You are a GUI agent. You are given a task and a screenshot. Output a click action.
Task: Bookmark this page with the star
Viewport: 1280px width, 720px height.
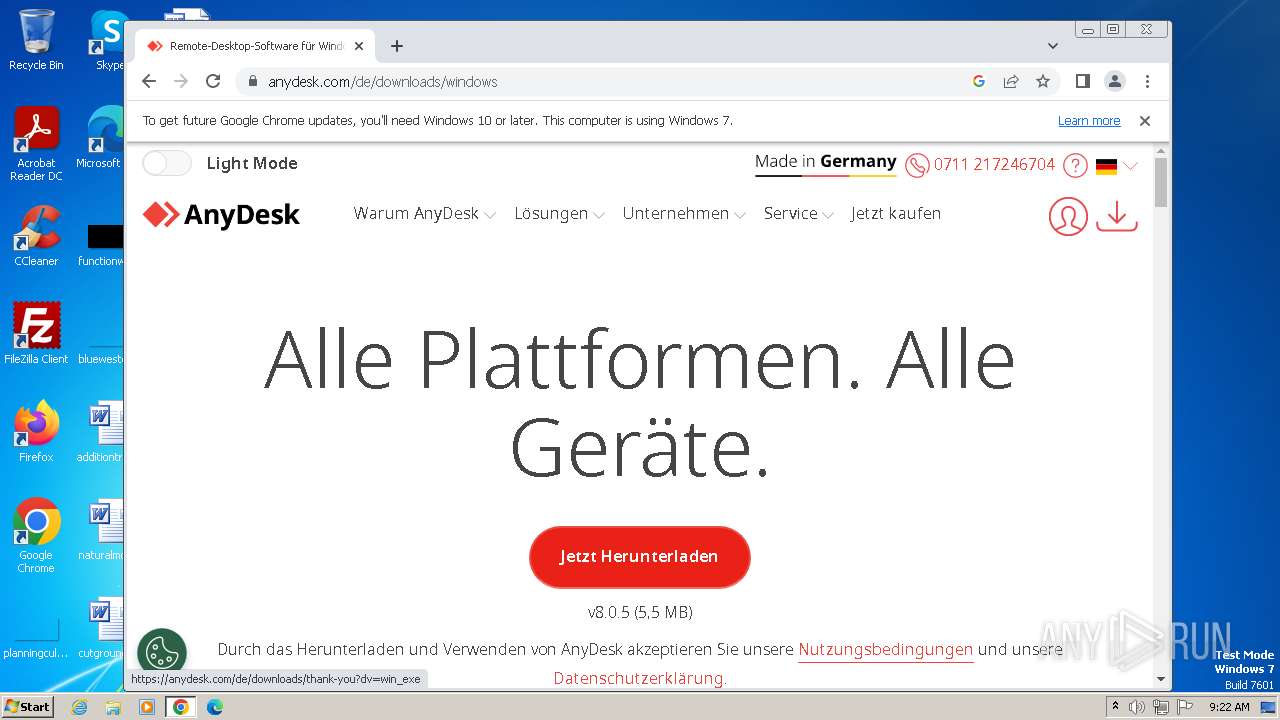click(x=1043, y=82)
